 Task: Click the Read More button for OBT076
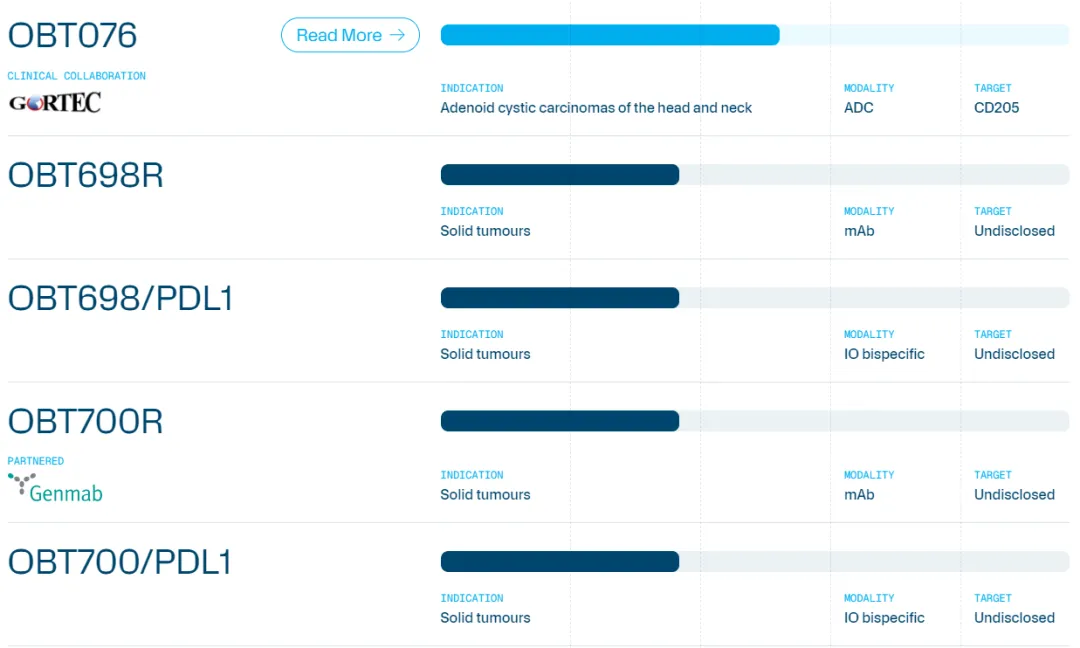click(x=350, y=35)
